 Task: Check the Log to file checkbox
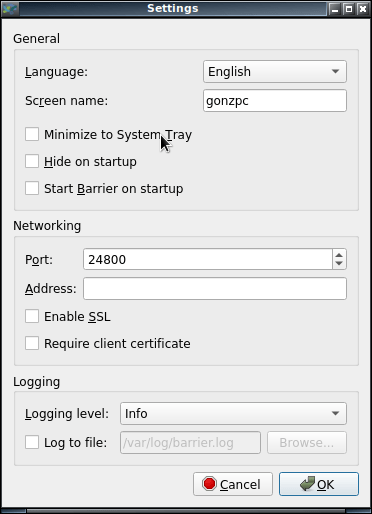(x=32, y=442)
